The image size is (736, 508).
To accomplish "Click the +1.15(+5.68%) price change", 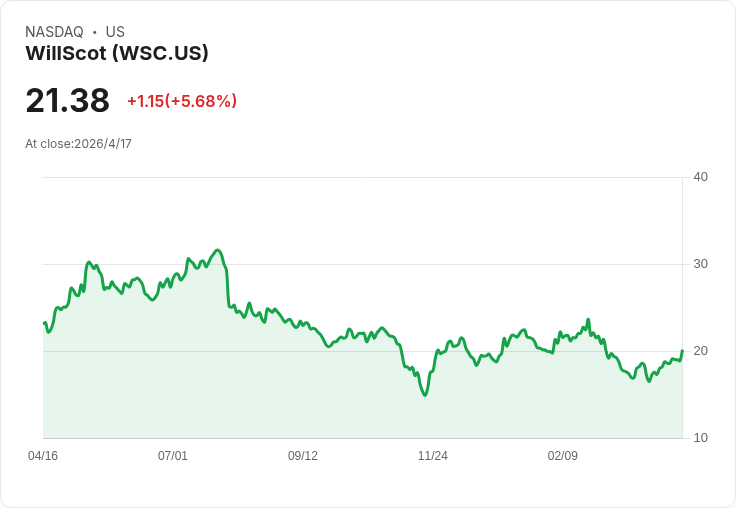I will coord(182,101).
